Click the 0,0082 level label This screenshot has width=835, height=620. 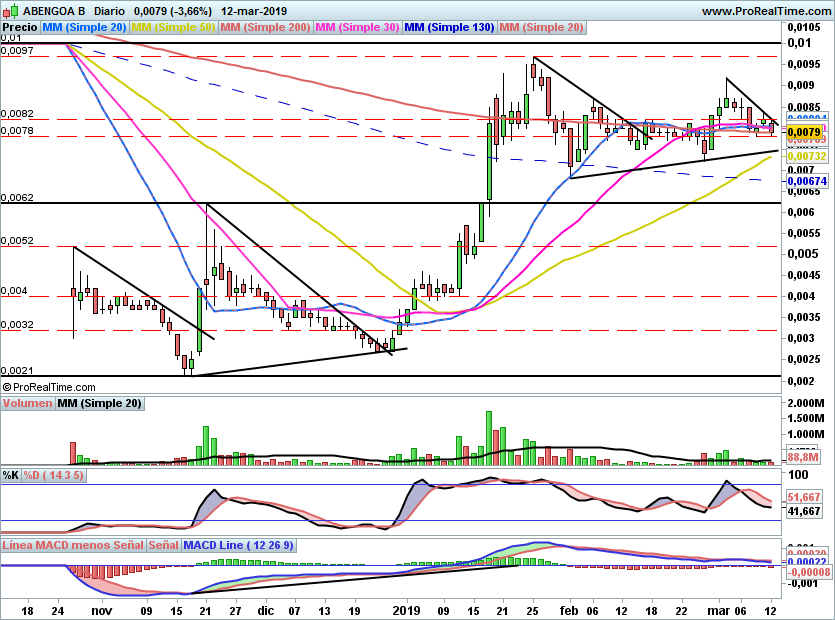coord(17,113)
